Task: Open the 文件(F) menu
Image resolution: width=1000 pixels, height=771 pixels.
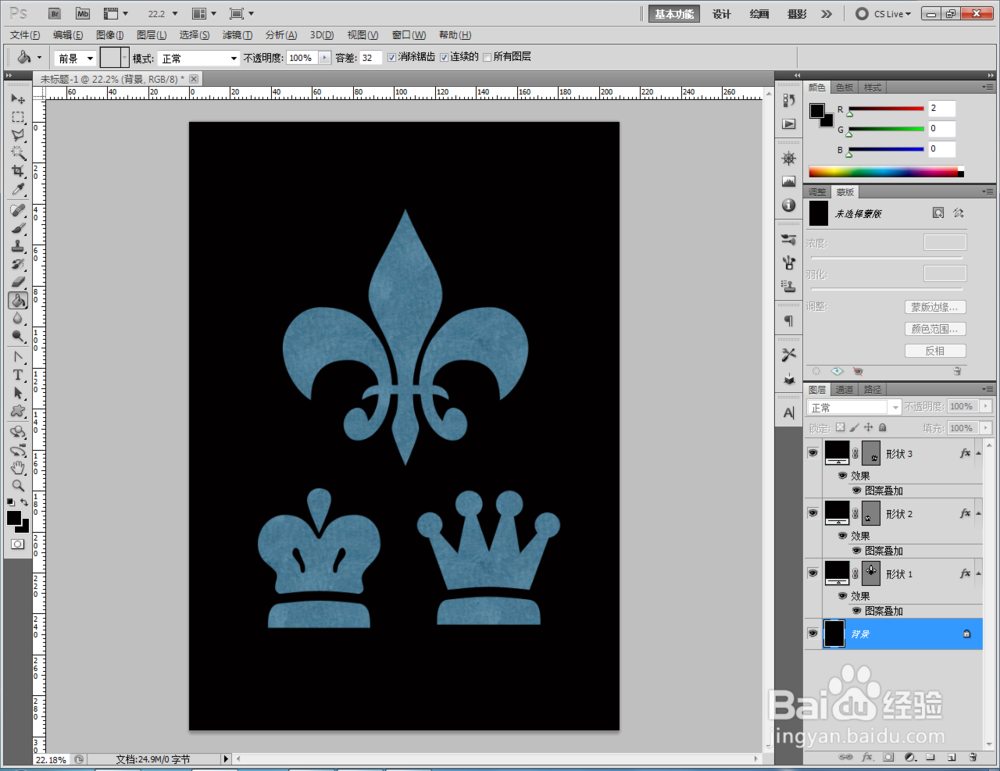Action: 25,35
